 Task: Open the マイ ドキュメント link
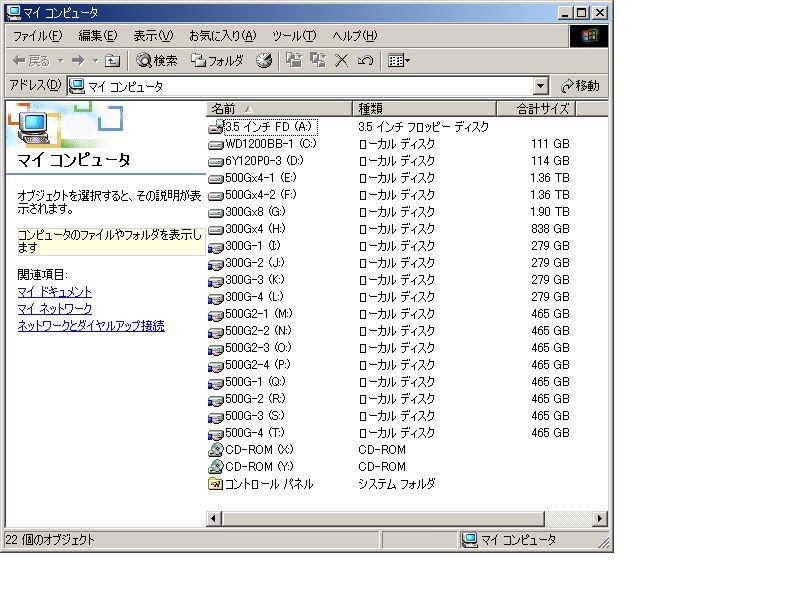click(55, 292)
